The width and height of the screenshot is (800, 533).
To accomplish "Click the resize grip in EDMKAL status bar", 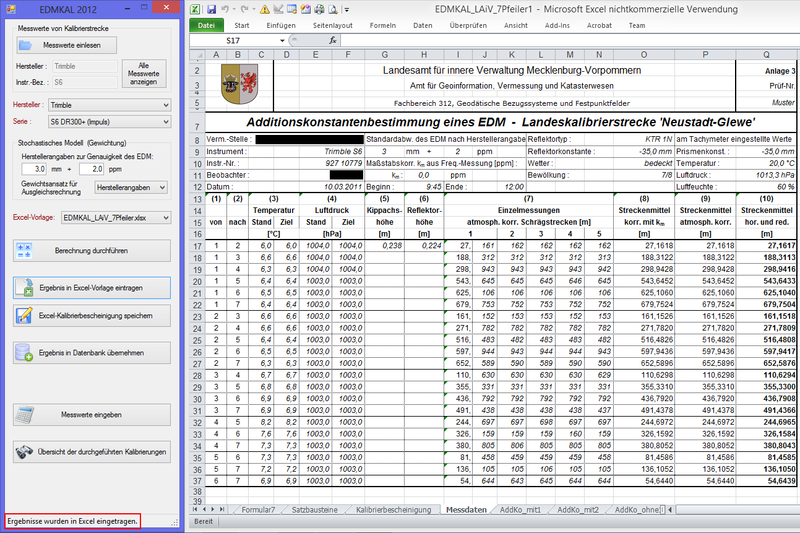I will pyautogui.click(x=174, y=522).
